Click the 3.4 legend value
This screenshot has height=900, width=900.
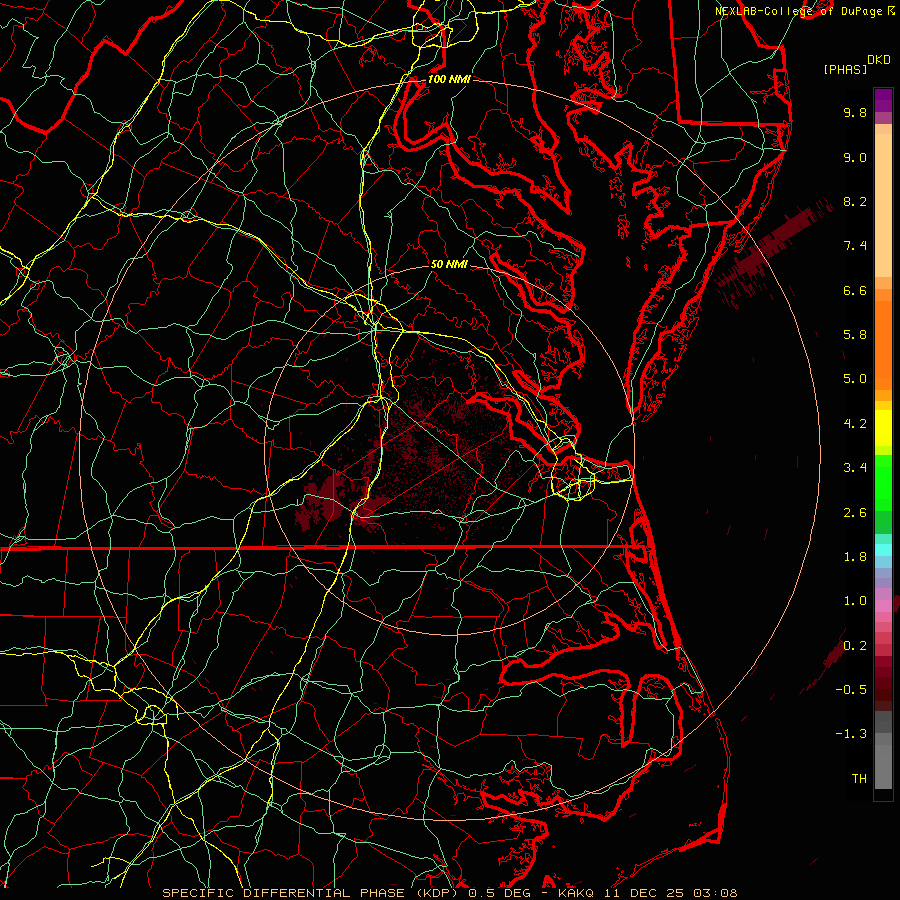click(855, 468)
